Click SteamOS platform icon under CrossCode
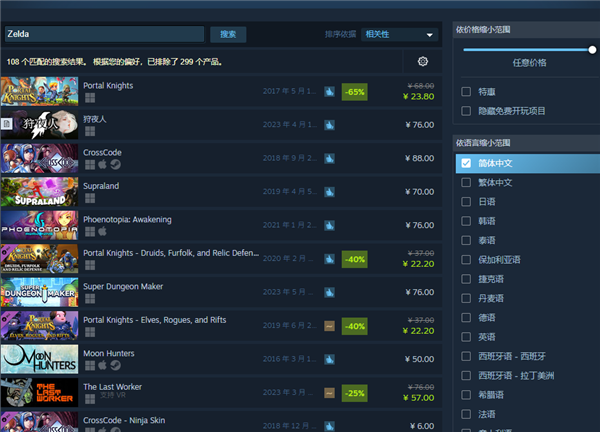 click(116, 165)
